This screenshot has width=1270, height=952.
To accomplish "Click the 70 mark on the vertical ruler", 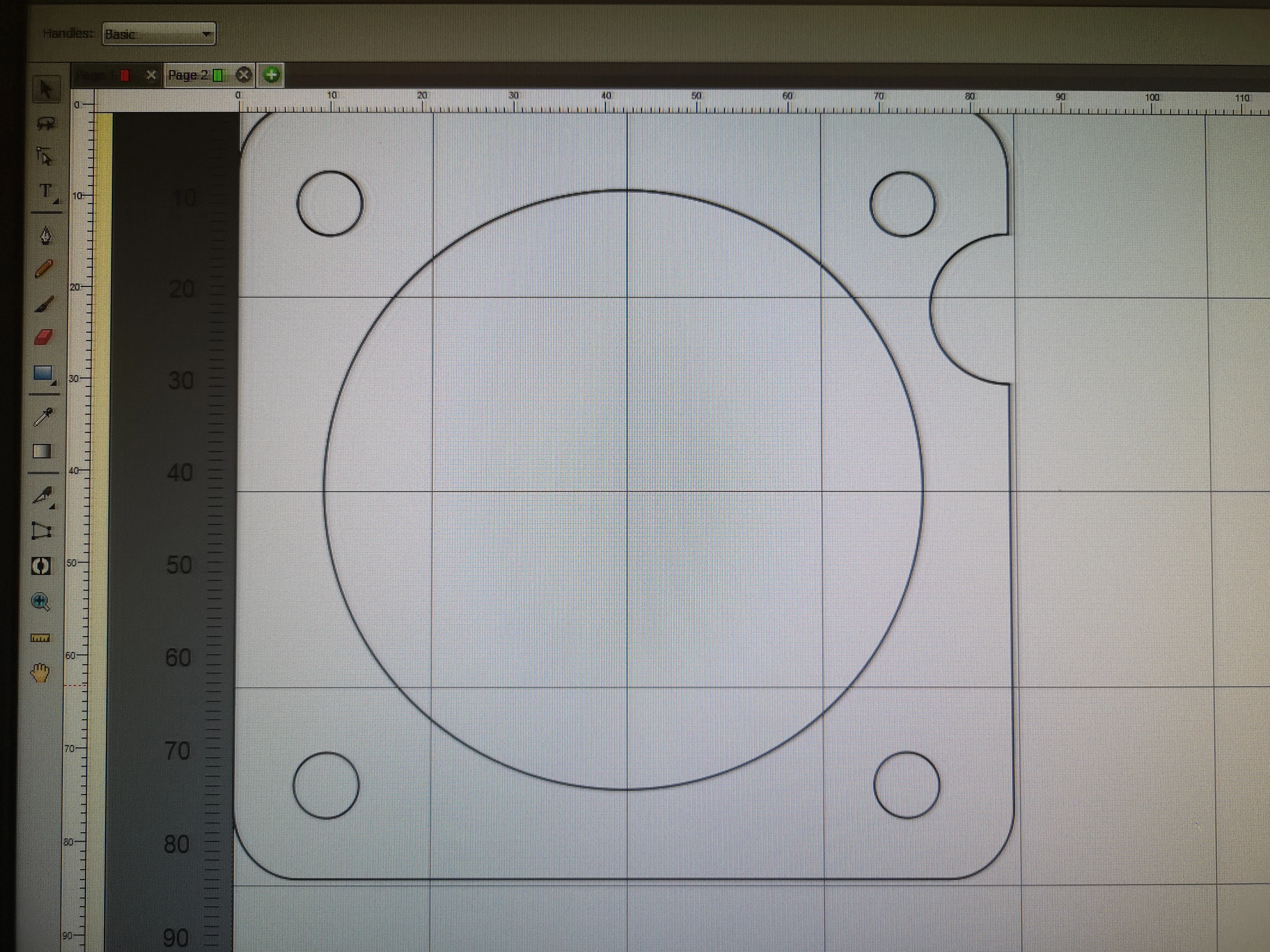I will coord(70,749).
